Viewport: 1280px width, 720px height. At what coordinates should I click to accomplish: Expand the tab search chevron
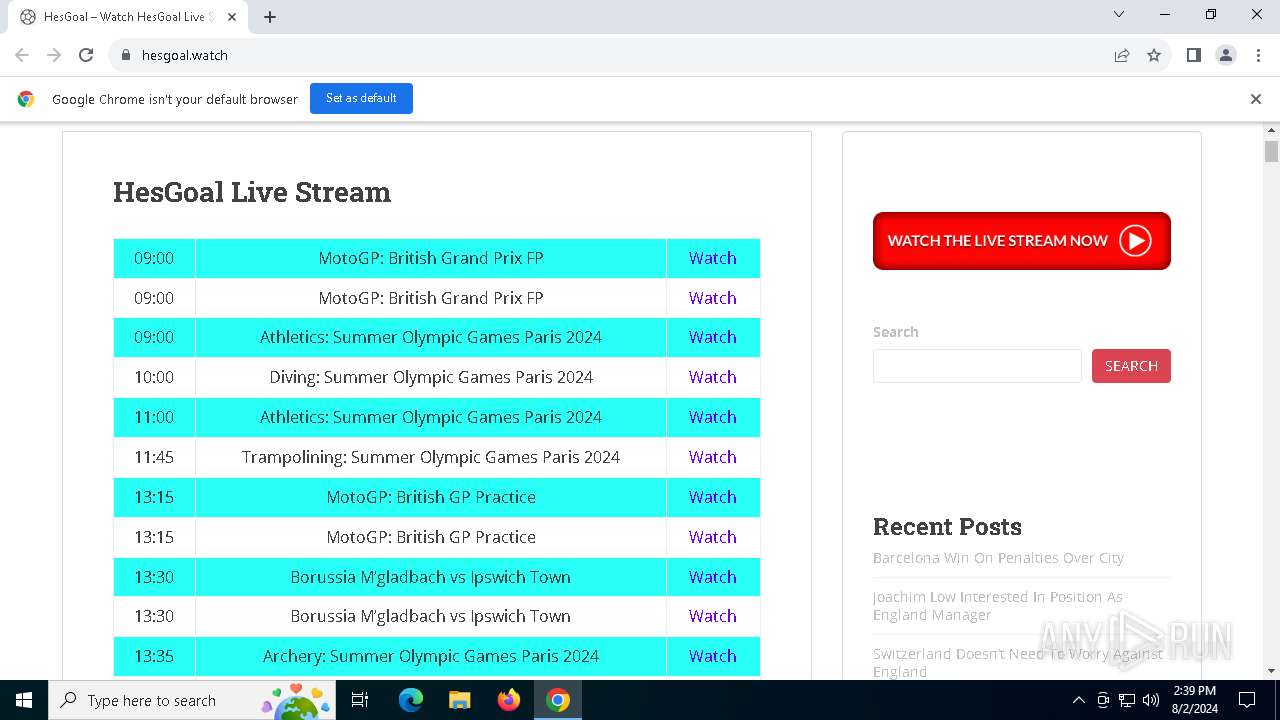[1119, 14]
